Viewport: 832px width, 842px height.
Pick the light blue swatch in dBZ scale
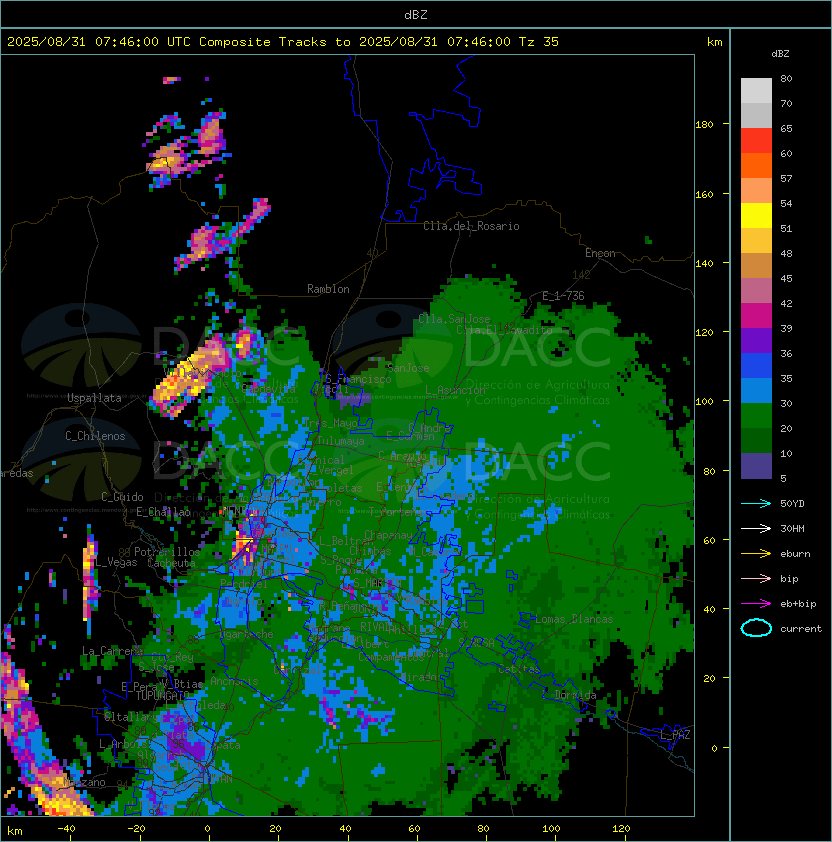756,391
